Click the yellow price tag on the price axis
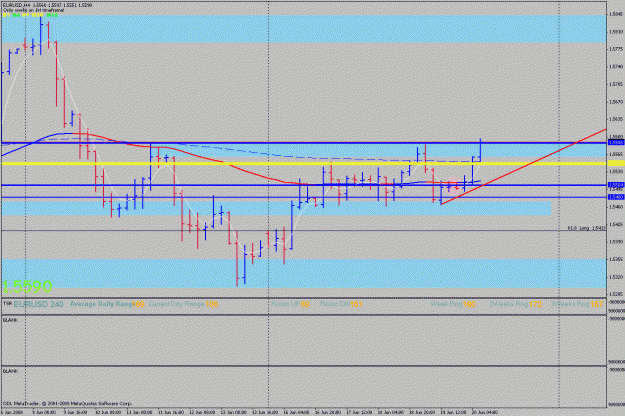 616,163
